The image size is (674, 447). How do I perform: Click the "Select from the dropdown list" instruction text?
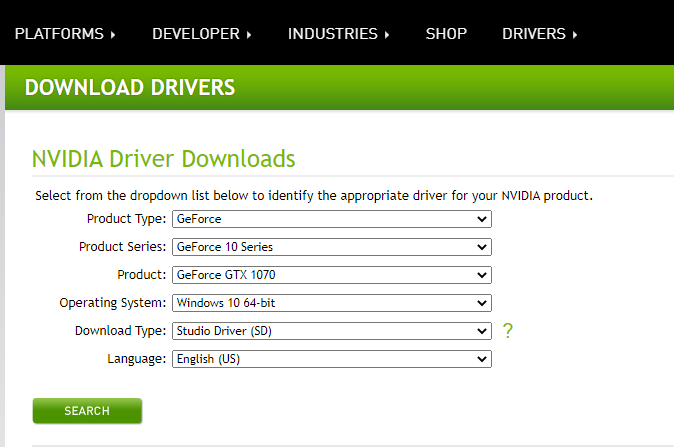click(x=314, y=196)
